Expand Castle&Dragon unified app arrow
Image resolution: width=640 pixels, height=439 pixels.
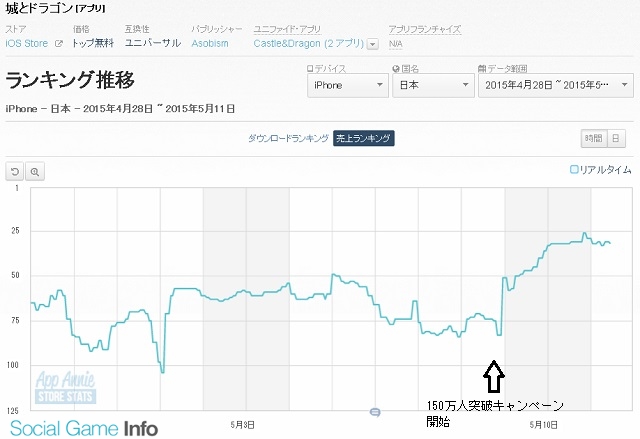pyautogui.click(x=373, y=44)
